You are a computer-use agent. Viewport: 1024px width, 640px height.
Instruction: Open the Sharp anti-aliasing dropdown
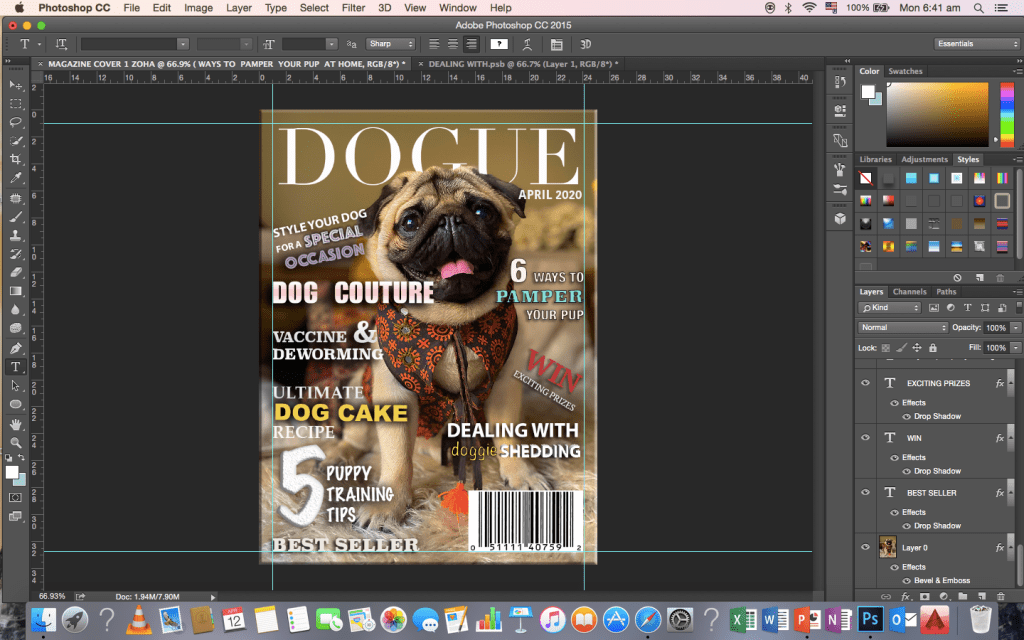point(391,44)
